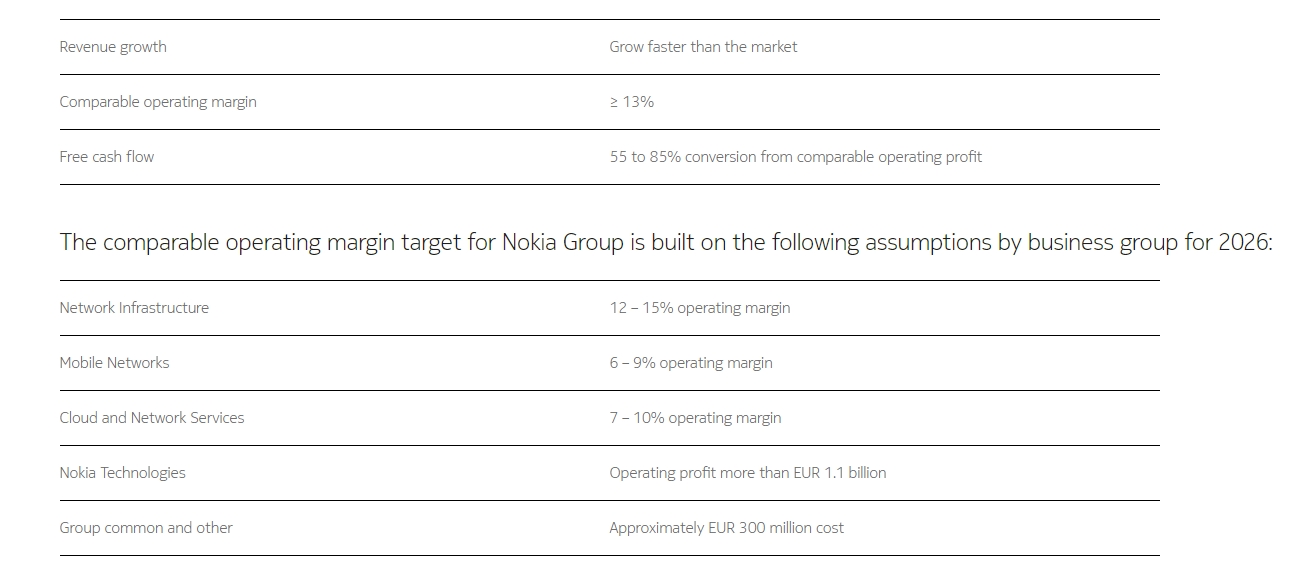The width and height of the screenshot is (1298, 582).
Task: Click the Free cash flow label
Action: pos(107,157)
